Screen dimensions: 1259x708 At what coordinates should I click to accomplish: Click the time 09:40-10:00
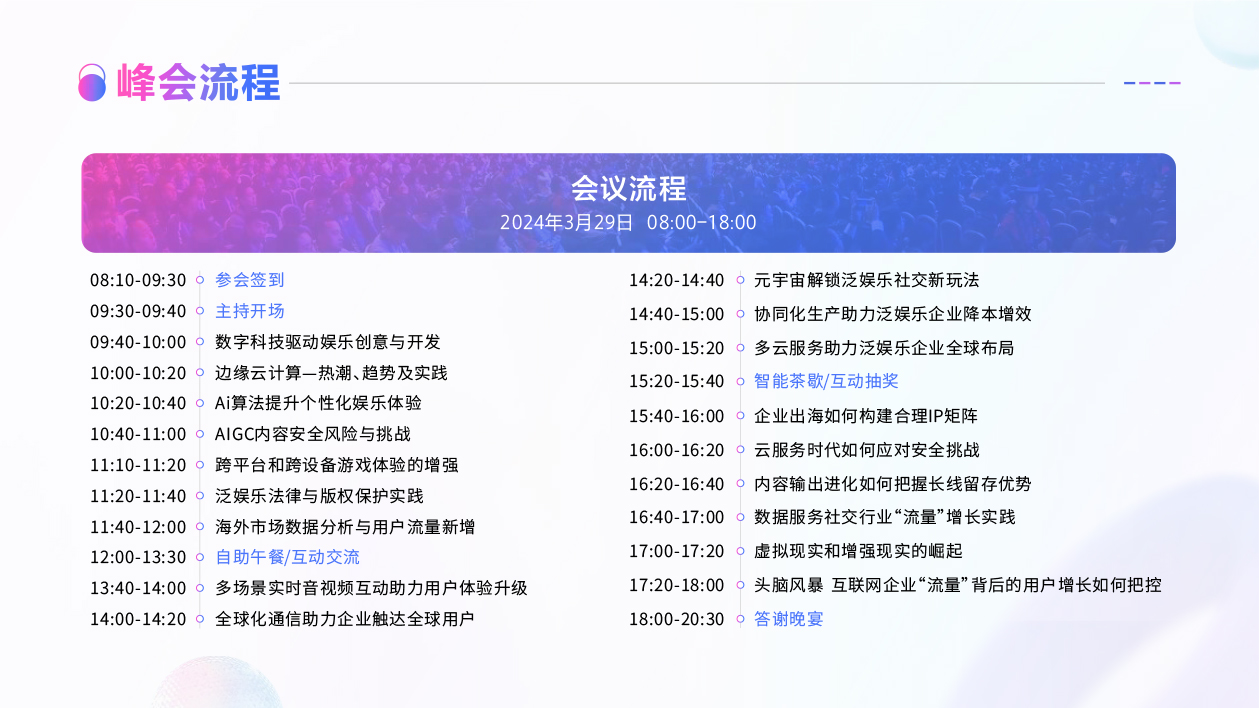pos(138,342)
